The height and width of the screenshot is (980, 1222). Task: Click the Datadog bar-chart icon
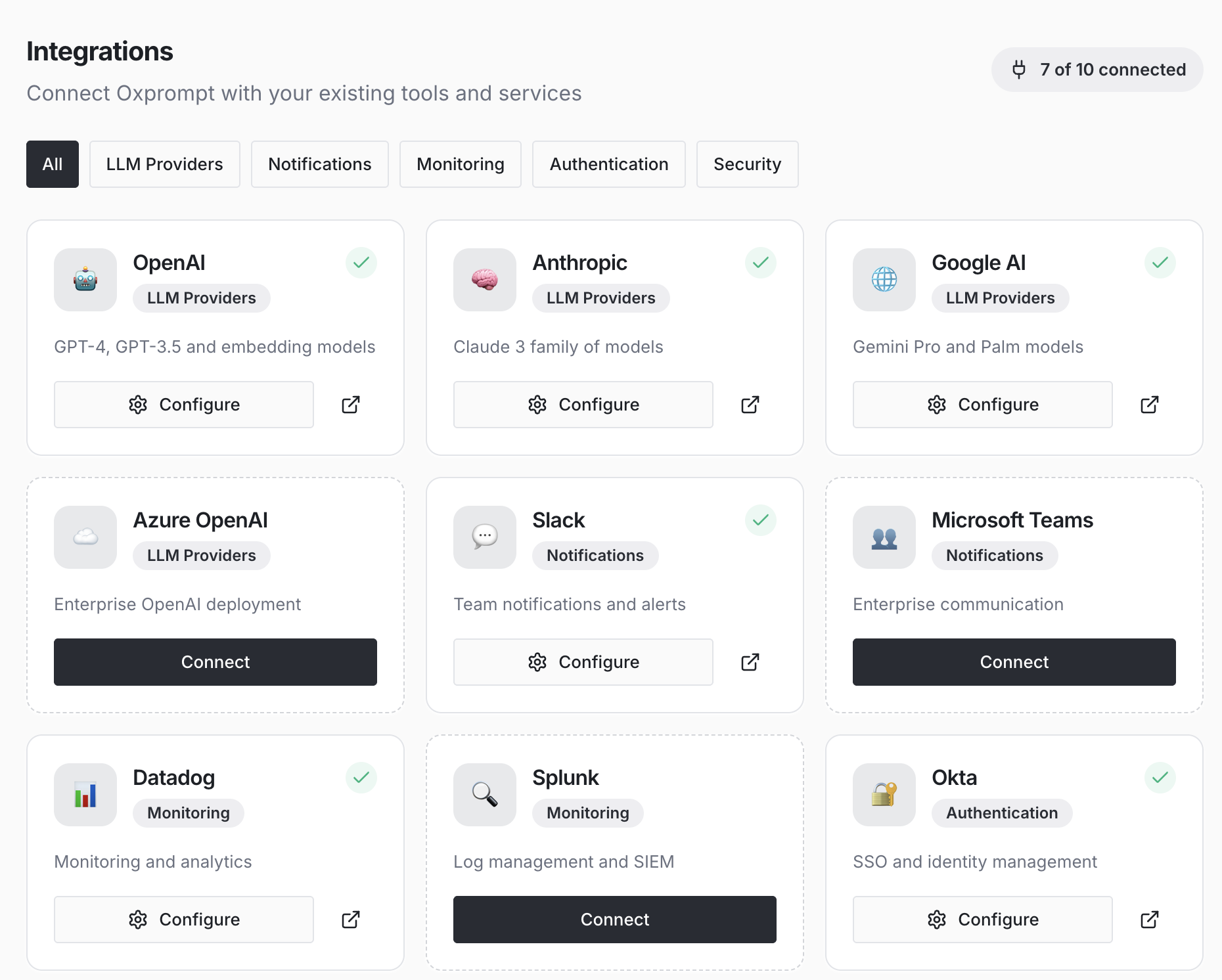pyautogui.click(x=85, y=795)
